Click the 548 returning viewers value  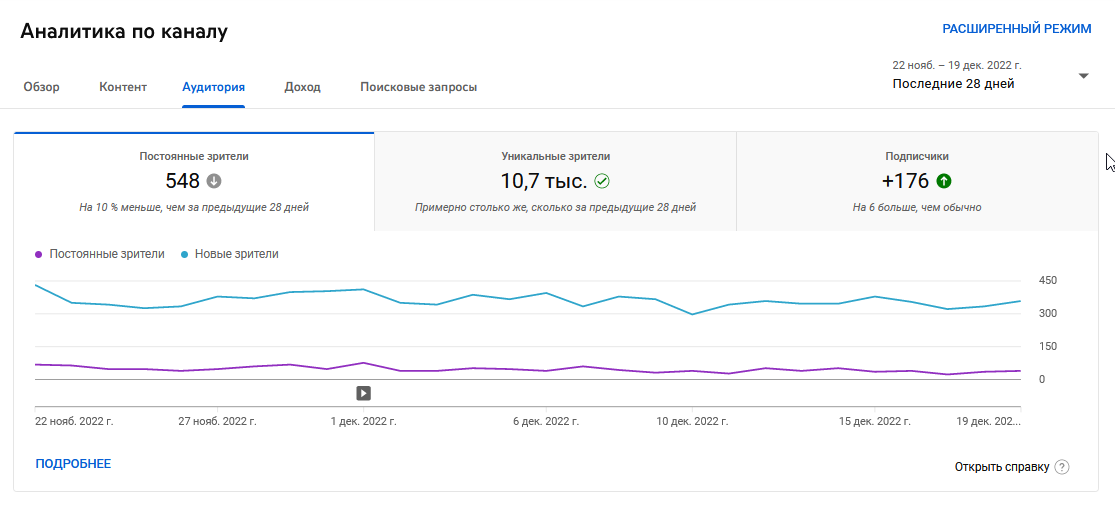click(183, 181)
